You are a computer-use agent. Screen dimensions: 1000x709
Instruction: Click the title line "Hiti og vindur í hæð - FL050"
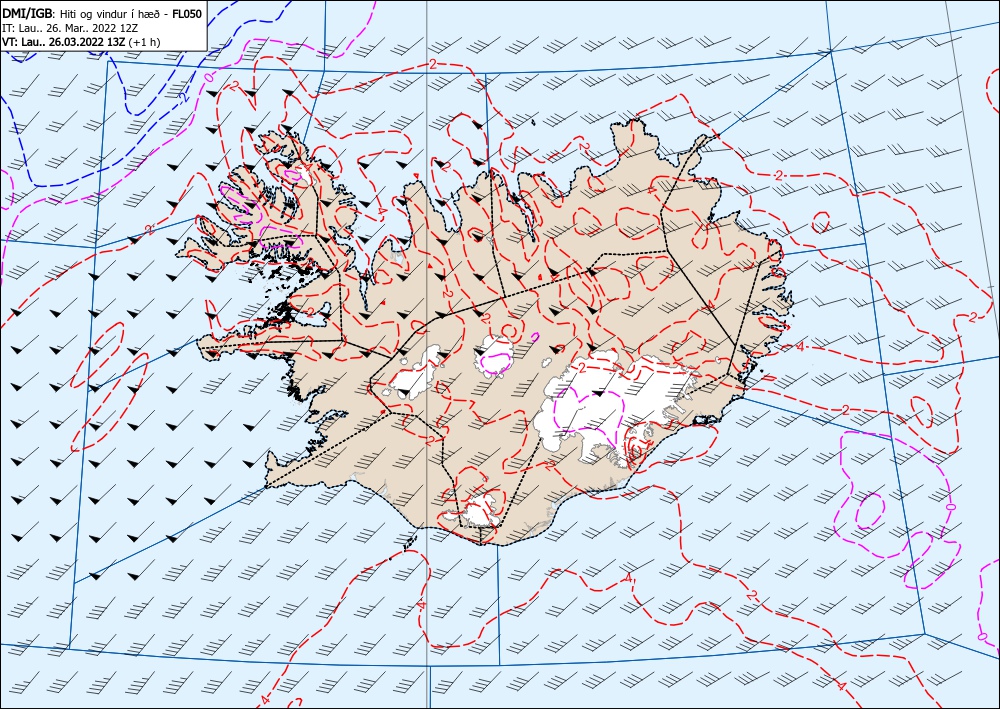coord(132,14)
